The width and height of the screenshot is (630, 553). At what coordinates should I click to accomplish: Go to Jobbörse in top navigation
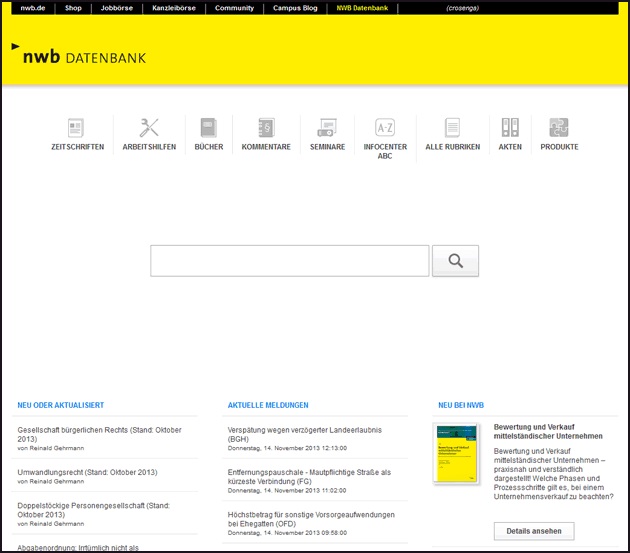pos(116,8)
